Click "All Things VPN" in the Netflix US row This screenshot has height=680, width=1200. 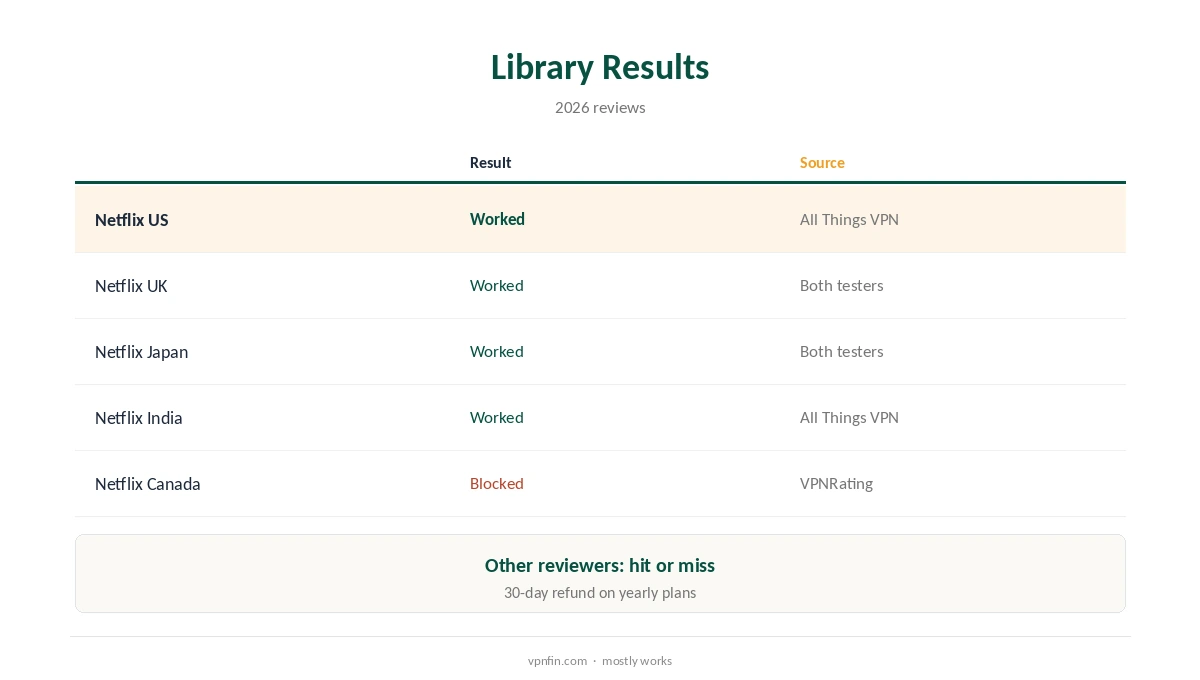849,219
